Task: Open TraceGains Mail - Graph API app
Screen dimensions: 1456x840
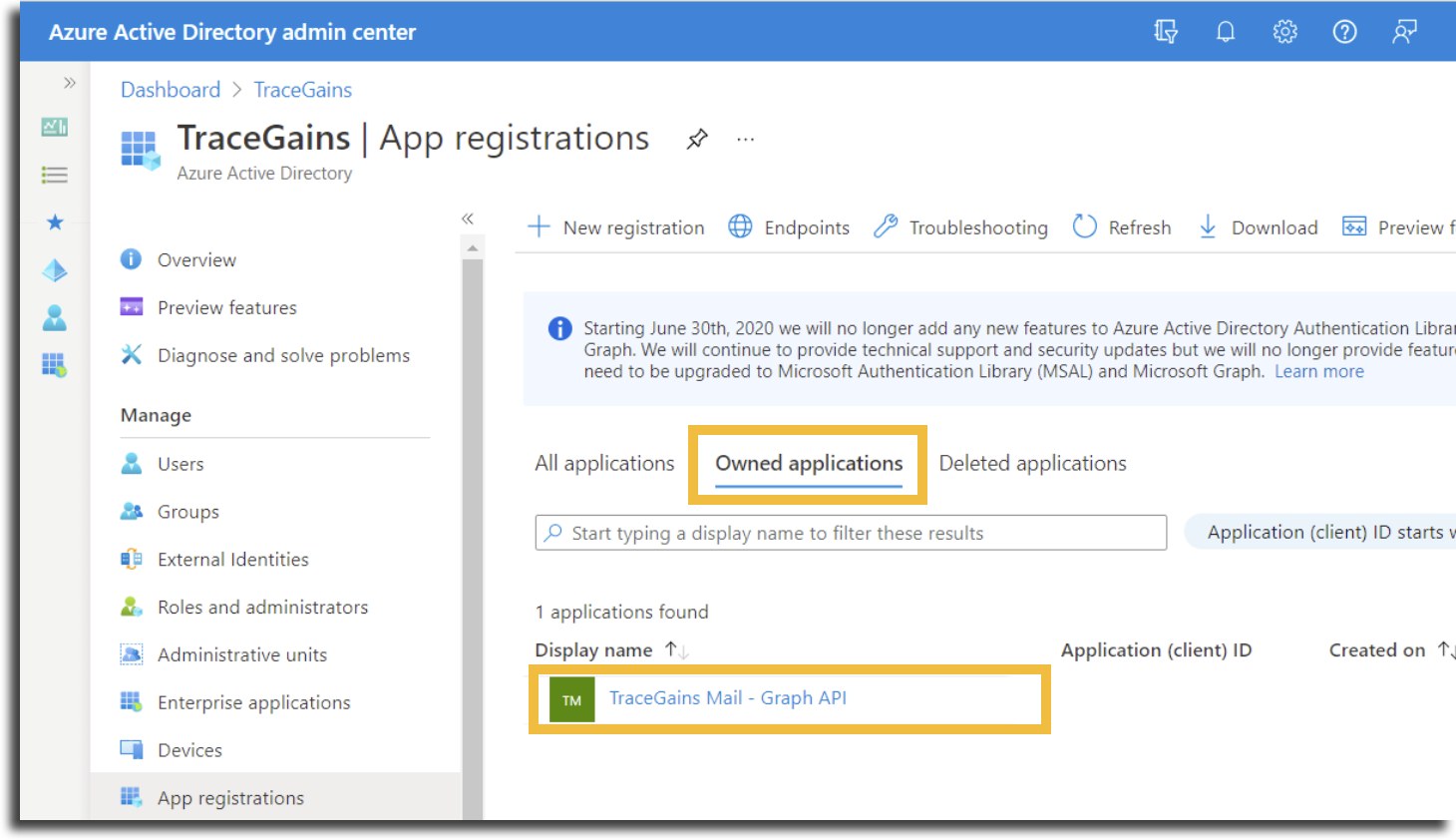Action: pos(727,698)
